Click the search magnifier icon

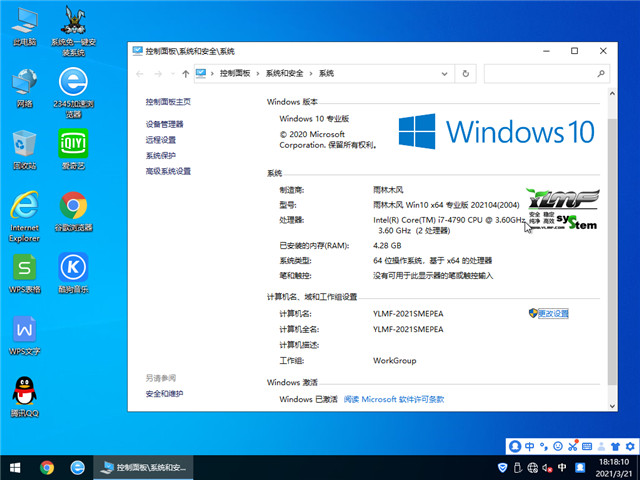click(x=601, y=74)
